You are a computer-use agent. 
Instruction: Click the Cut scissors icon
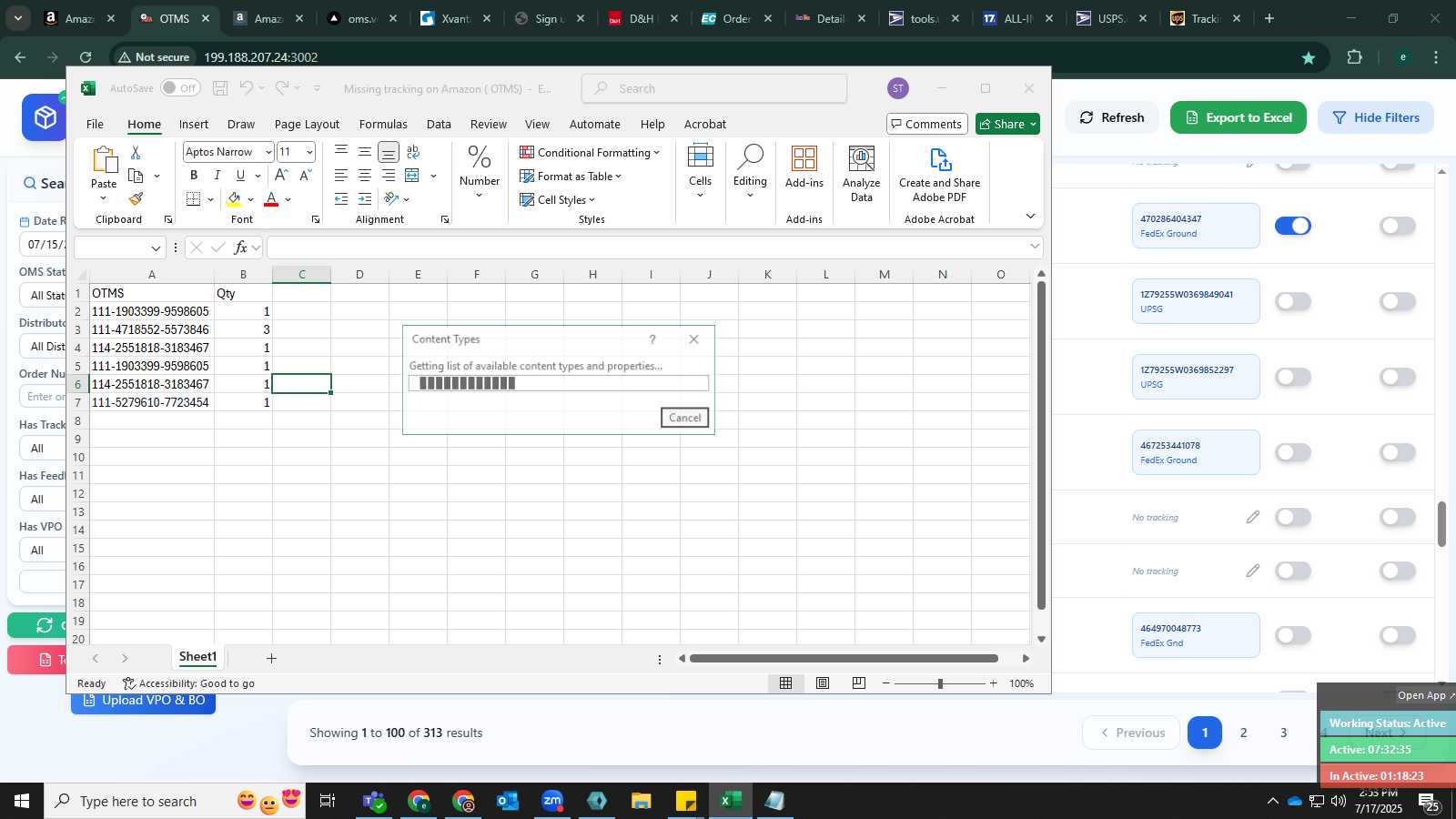136,152
